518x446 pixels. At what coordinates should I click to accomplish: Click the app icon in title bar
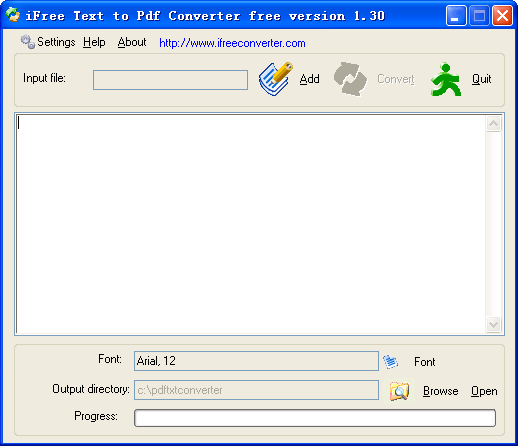coord(13,15)
